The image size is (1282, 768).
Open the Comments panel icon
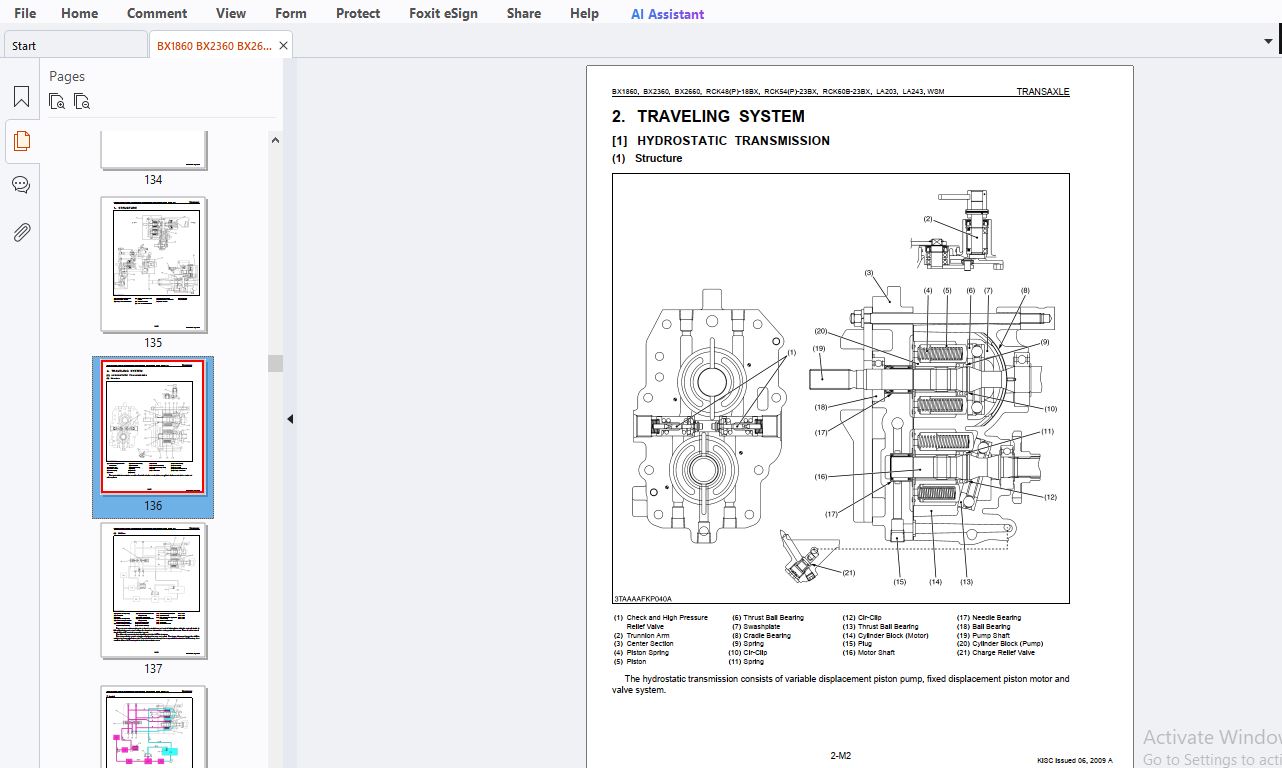click(21, 185)
